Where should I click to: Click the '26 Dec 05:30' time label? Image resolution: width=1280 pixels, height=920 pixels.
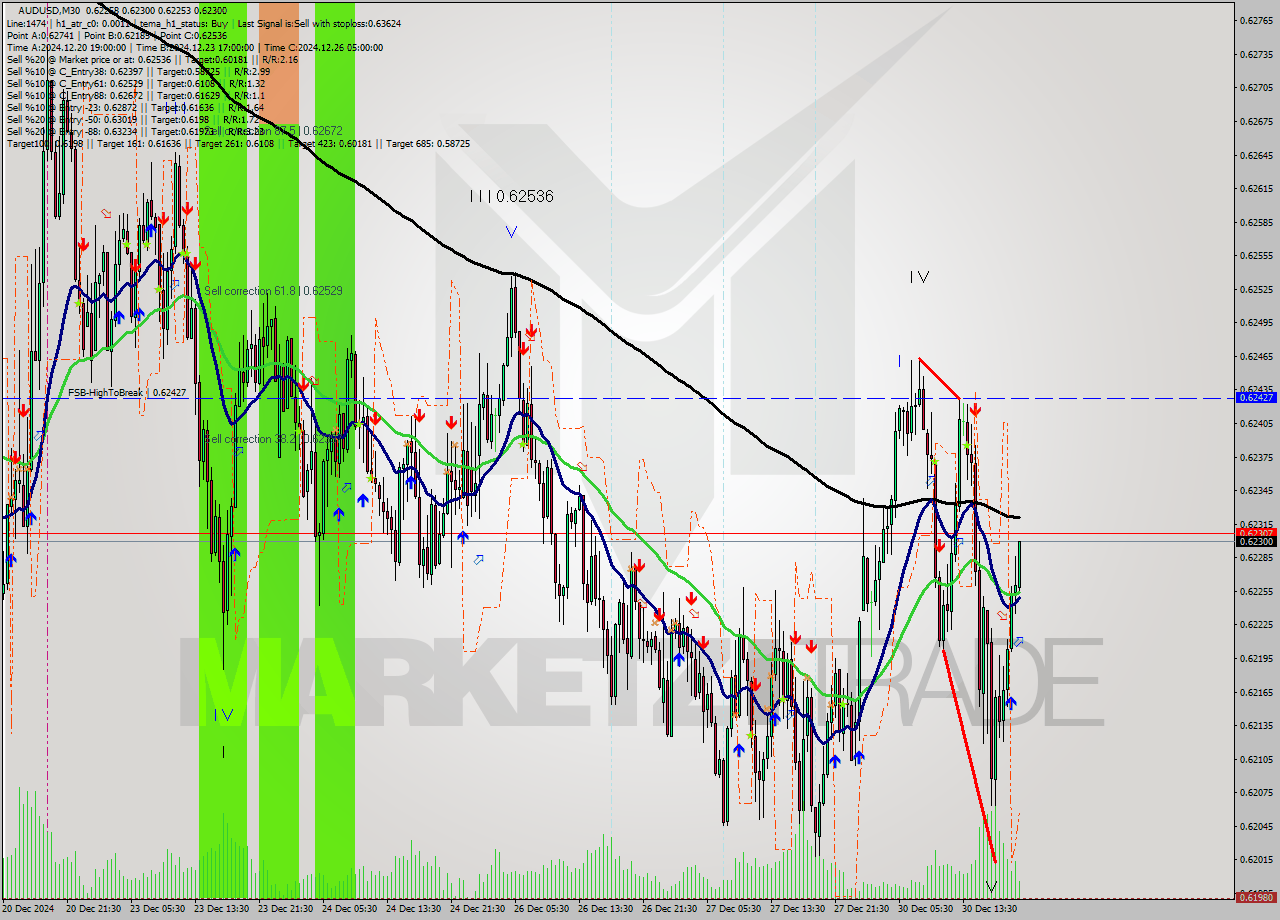[x=542, y=909]
